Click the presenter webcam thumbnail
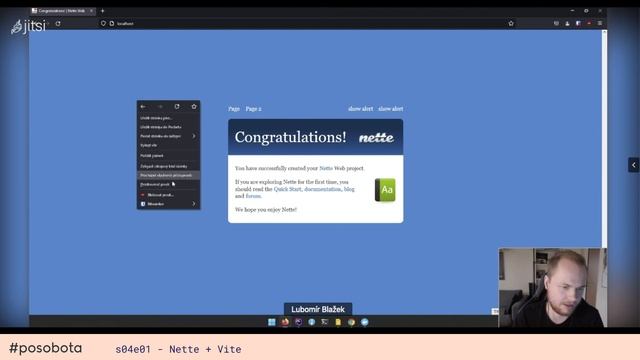The image size is (640, 360). (552, 287)
